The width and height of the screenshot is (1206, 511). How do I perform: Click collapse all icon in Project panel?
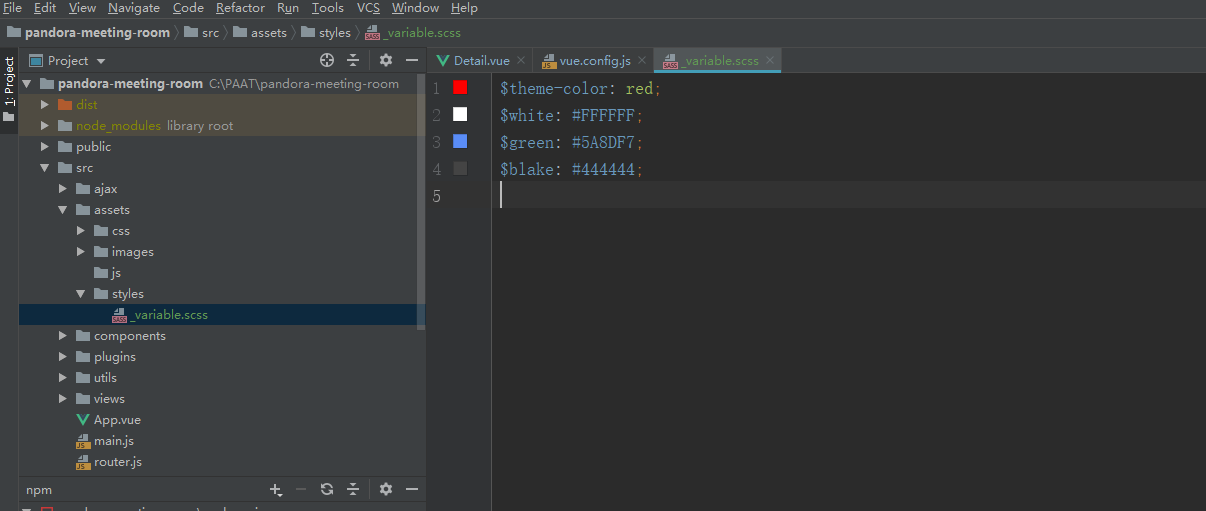(x=353, y=60)
